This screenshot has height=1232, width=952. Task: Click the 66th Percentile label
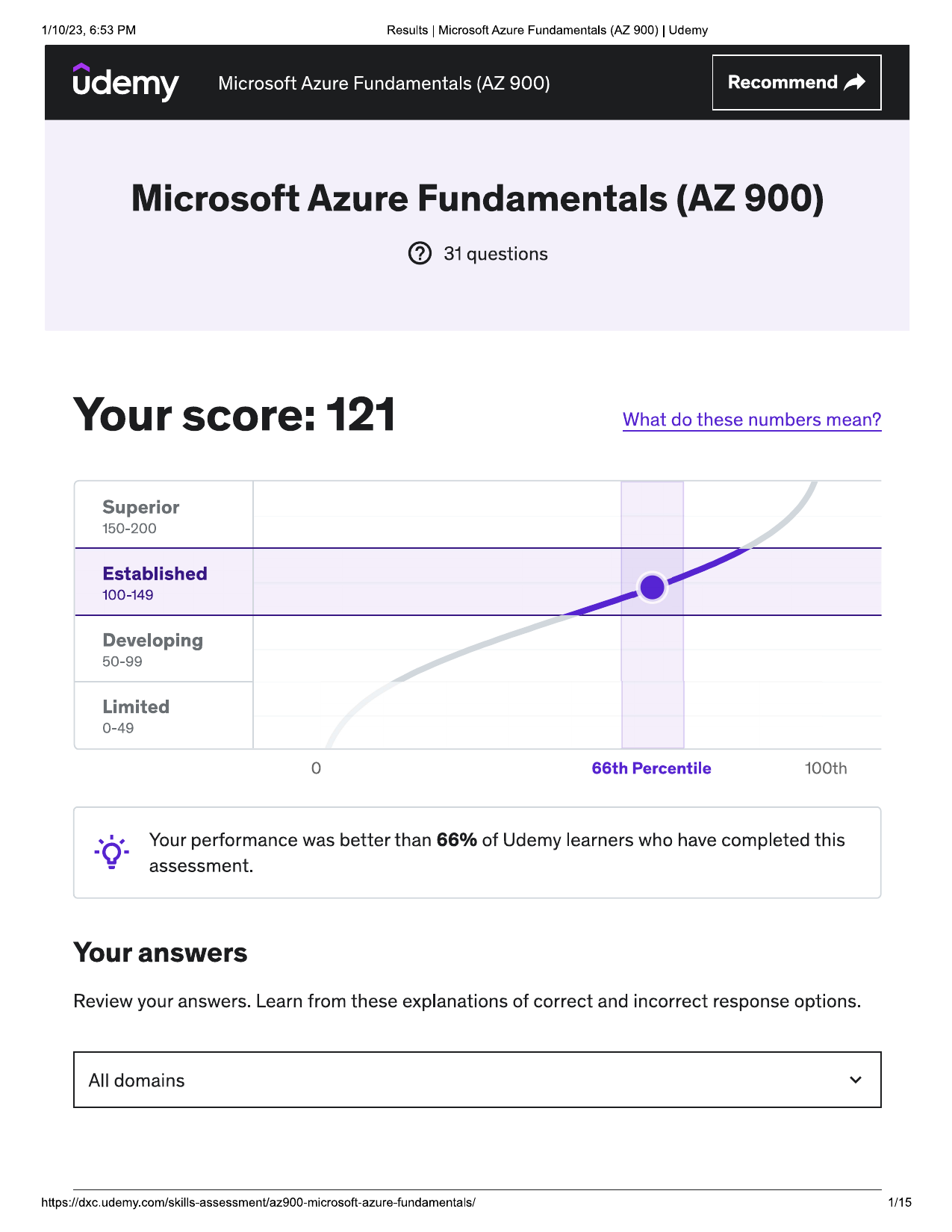tap(651, 768)
